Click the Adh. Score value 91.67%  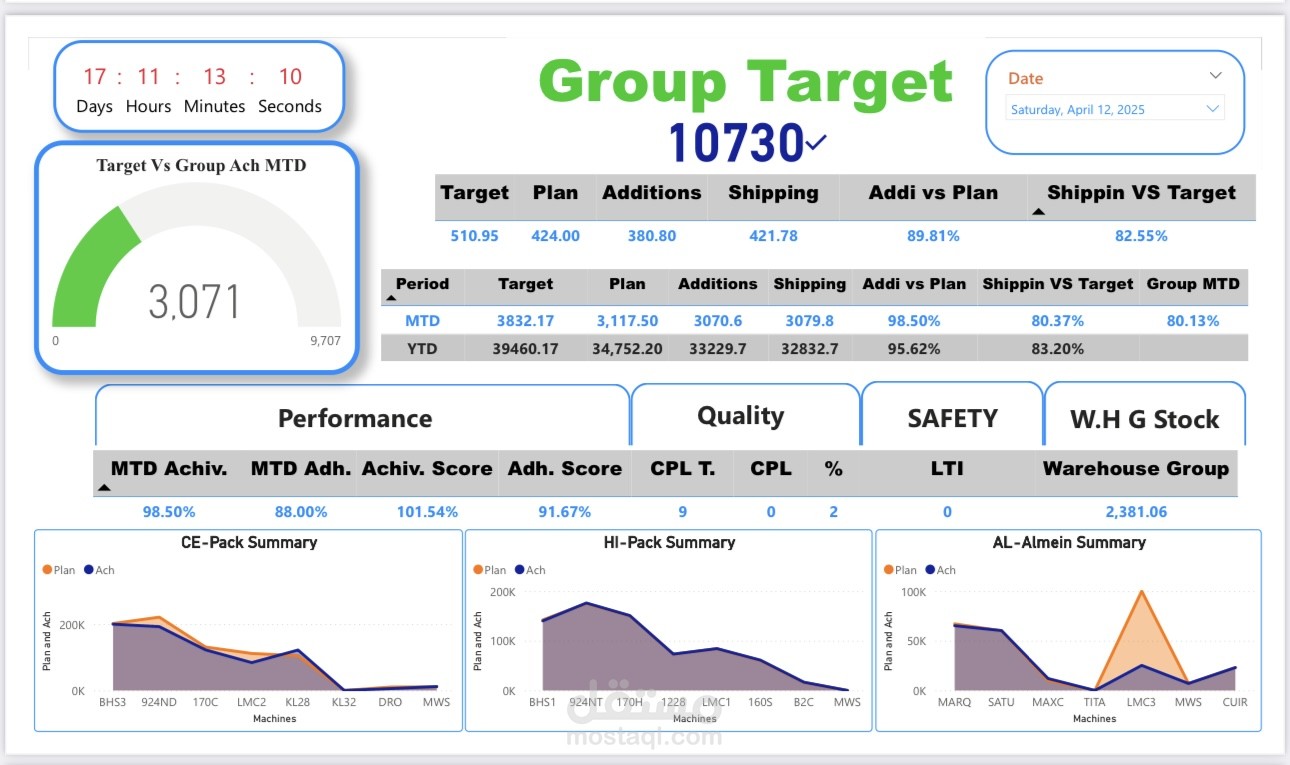pyautogui.click(x=564, y=511)
